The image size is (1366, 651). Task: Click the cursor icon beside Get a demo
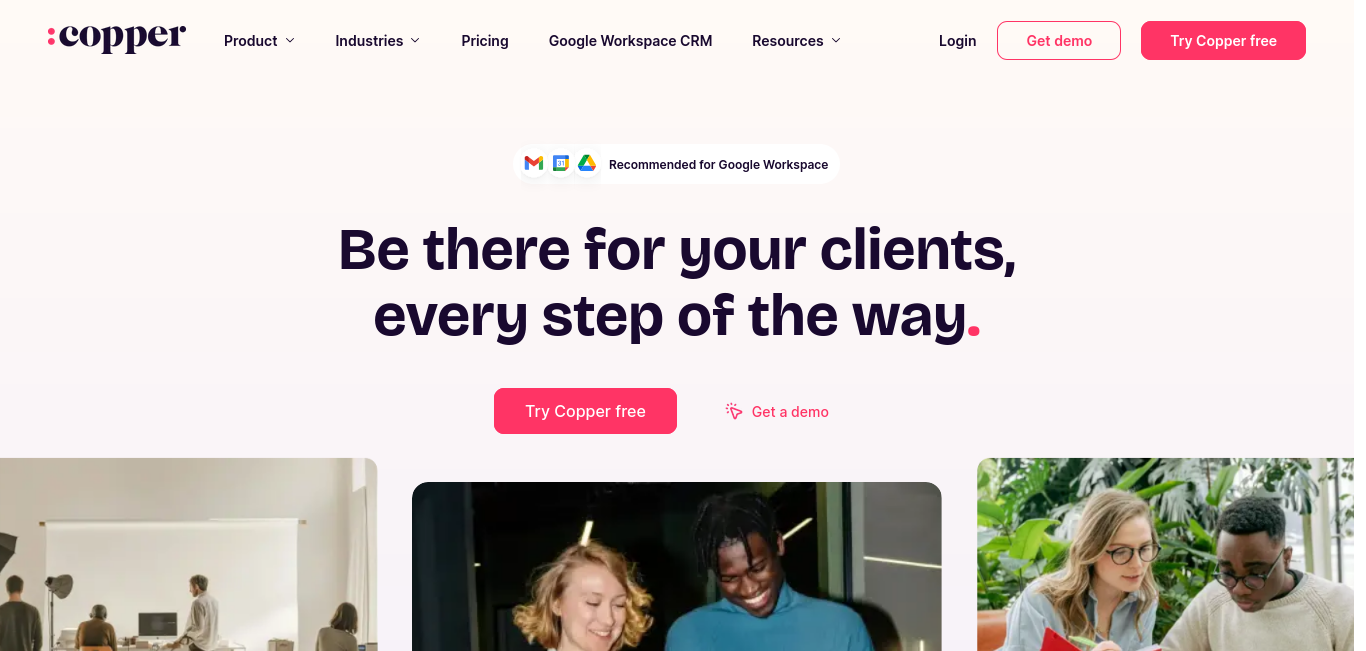point(734,411)
